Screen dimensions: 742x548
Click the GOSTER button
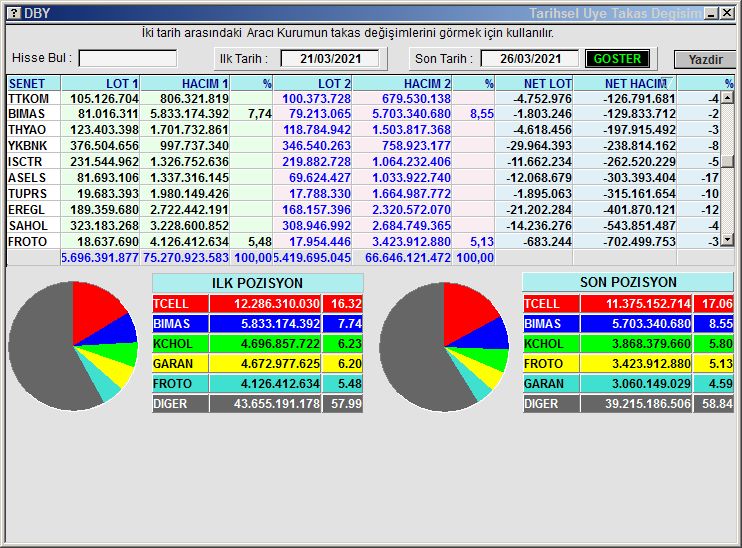tap(617, 59)
